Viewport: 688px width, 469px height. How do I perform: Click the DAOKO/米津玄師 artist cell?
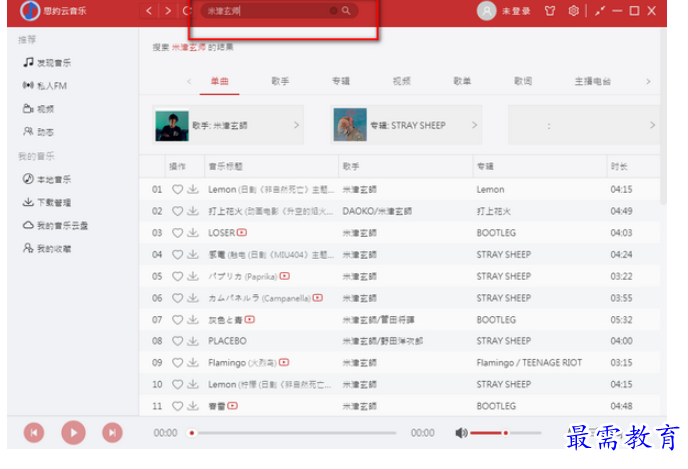tap(377, 211)
